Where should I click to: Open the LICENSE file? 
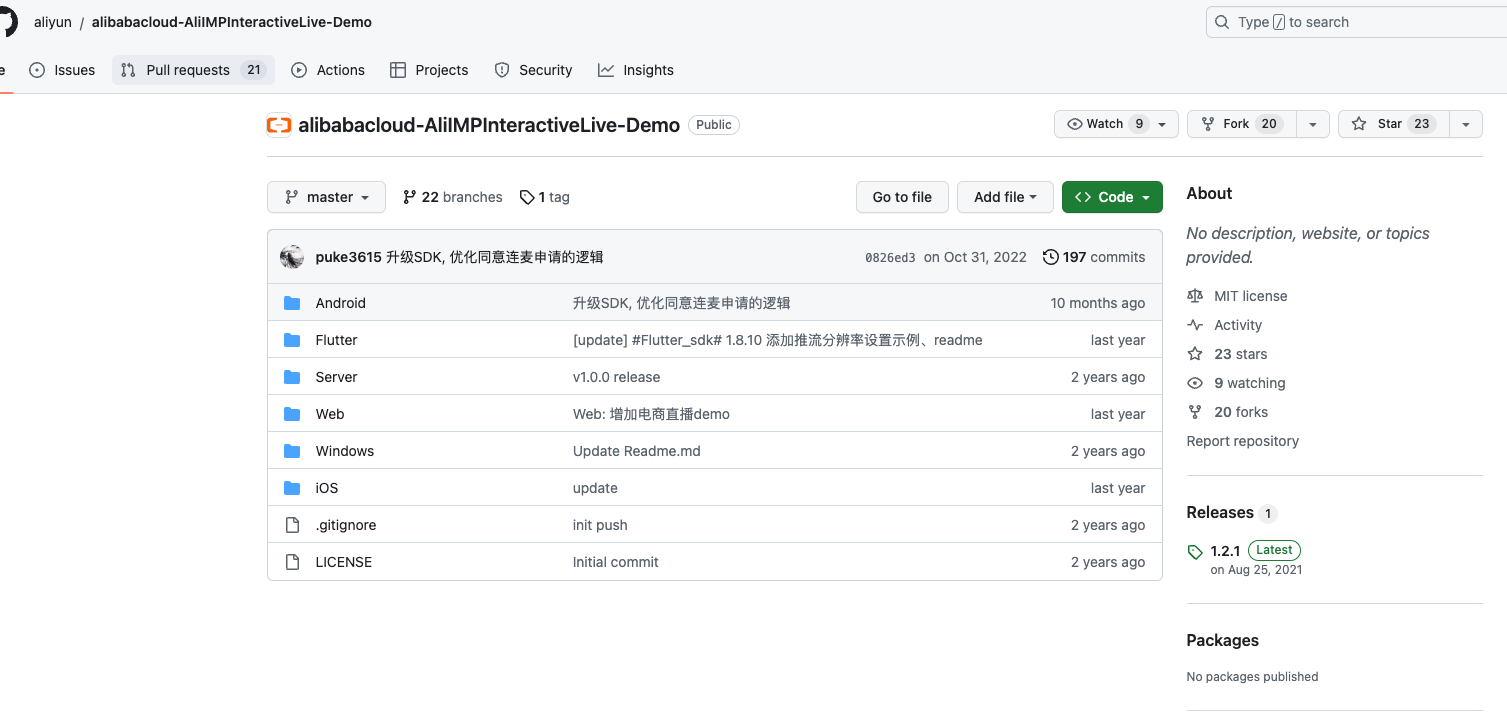344,562
